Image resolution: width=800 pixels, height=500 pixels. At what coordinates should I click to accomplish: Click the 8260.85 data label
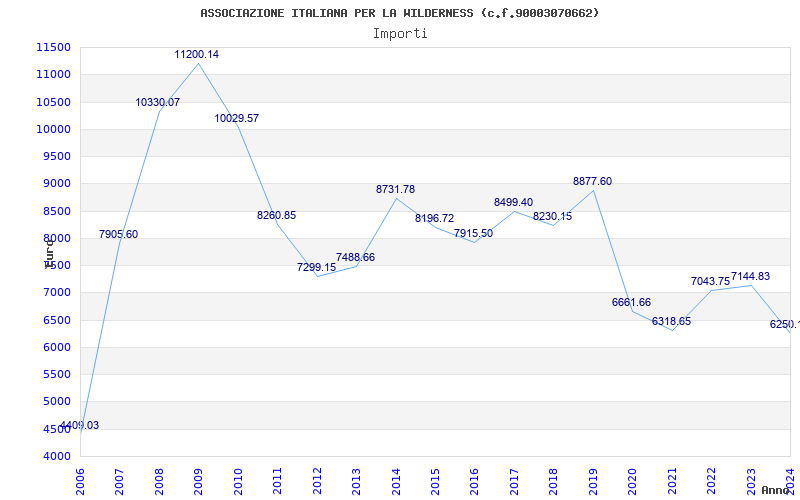[277, 215]
